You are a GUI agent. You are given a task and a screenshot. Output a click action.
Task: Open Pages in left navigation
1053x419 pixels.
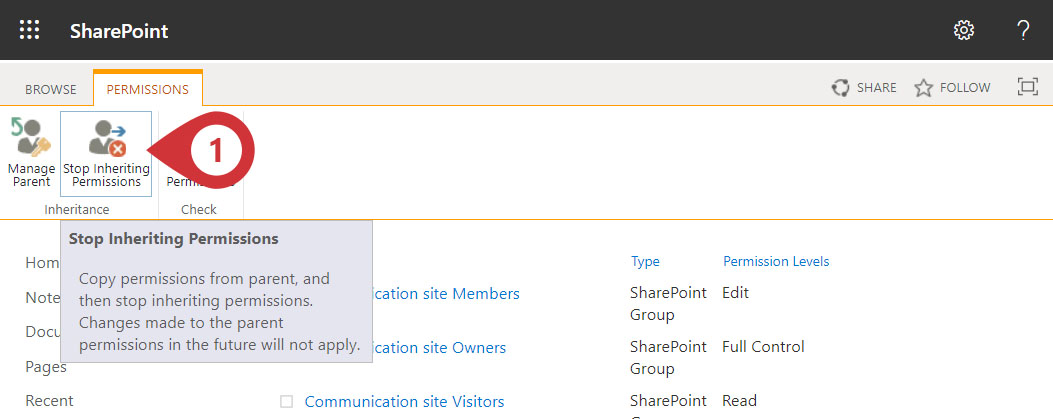coord(46,367)
